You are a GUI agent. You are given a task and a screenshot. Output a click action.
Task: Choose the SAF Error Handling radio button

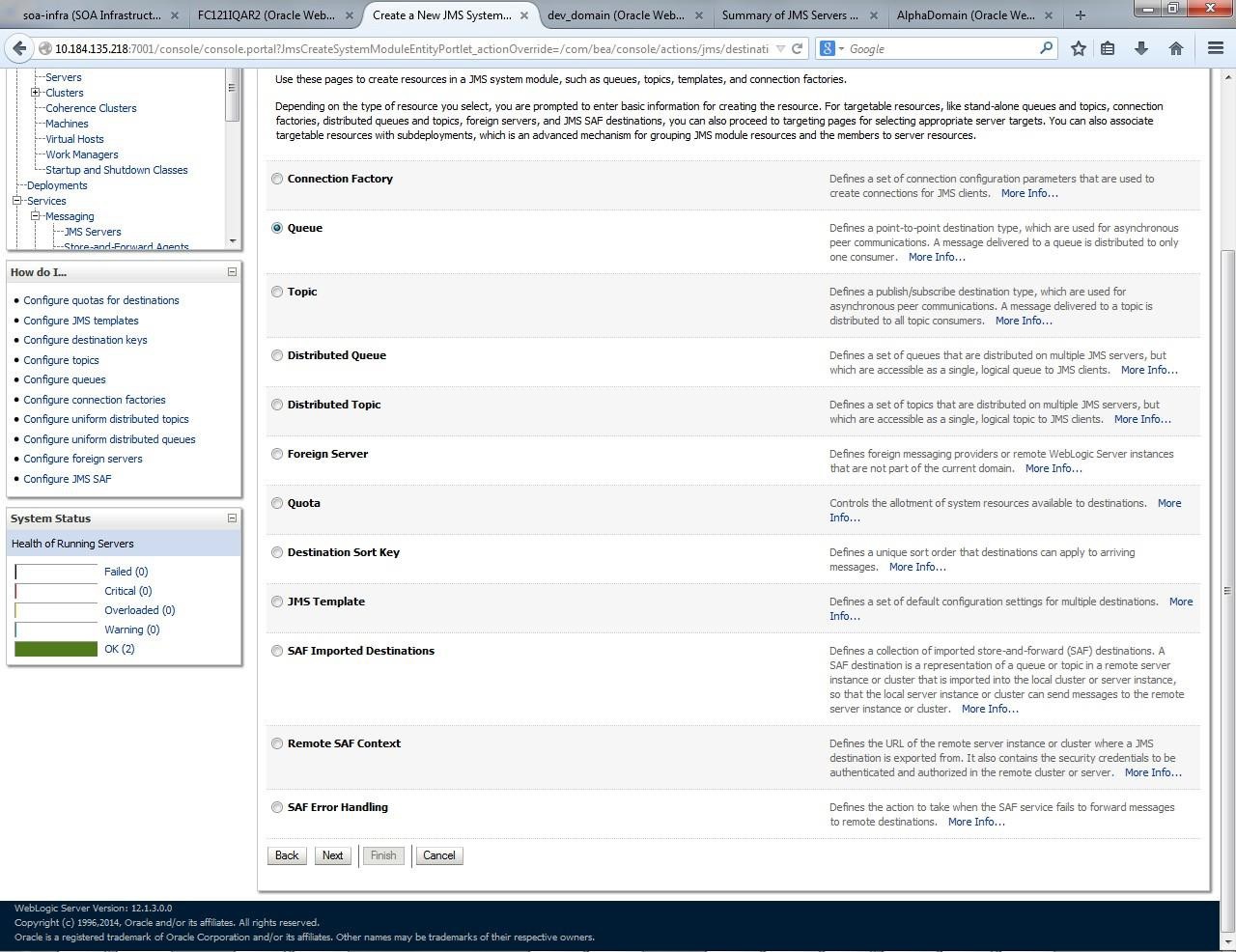(277, 807)
